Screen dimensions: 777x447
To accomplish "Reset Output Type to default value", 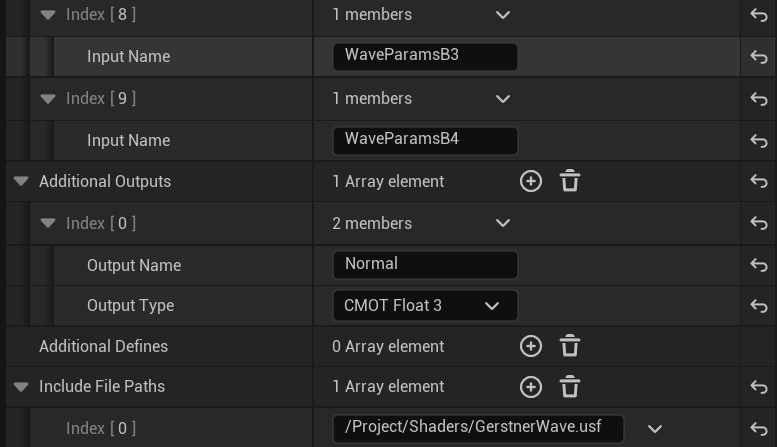I will click(759, 306).
